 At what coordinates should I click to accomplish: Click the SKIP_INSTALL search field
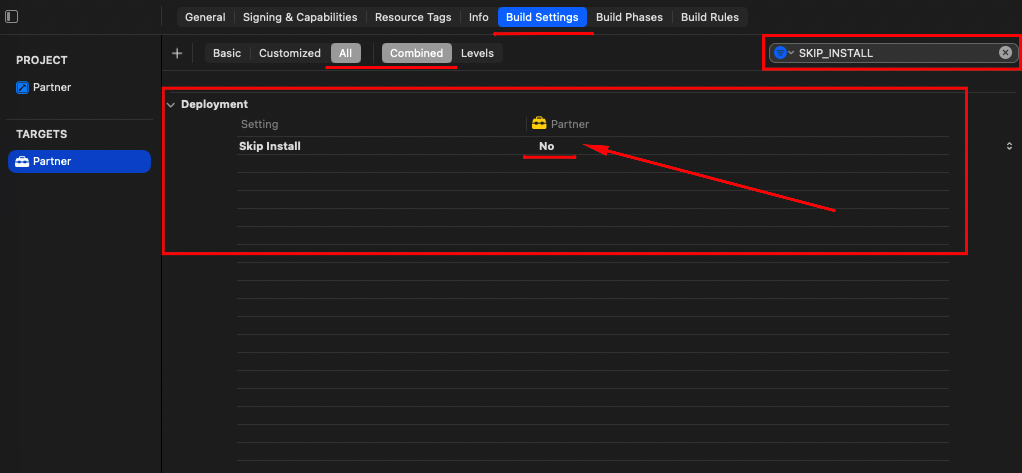(x=893, y=53)
